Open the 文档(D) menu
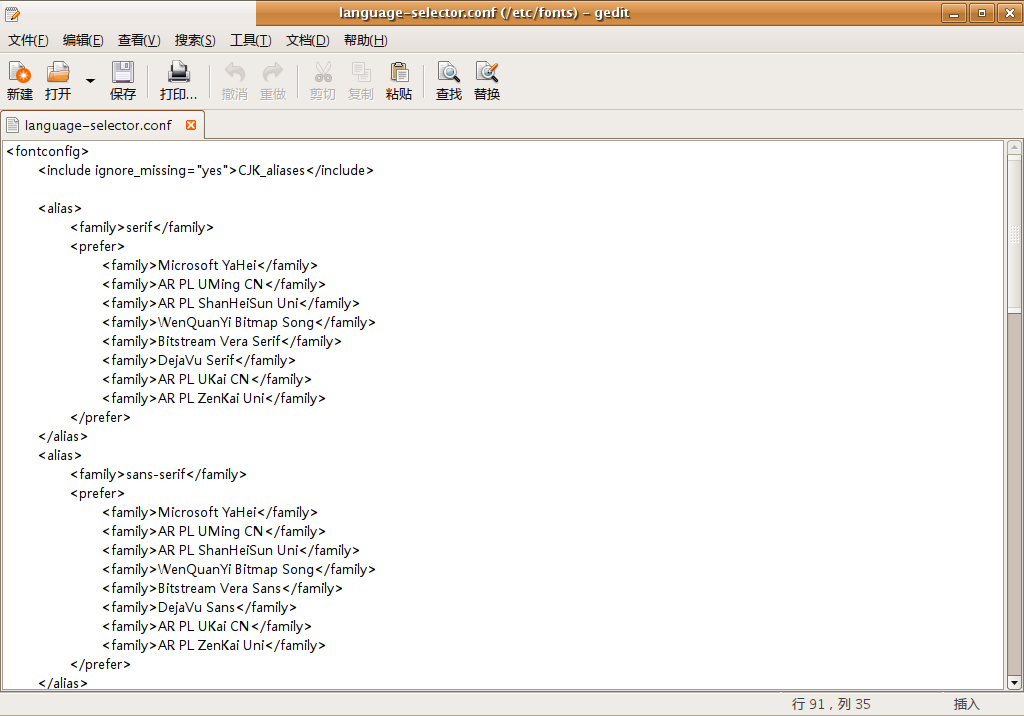Screen dimensions: 1024x716 [308, 41]
